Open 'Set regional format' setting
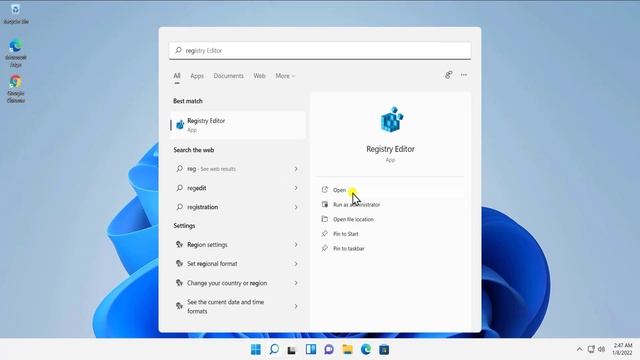The image size is (640, 360). pyautogui.click(x=238, y=264)
